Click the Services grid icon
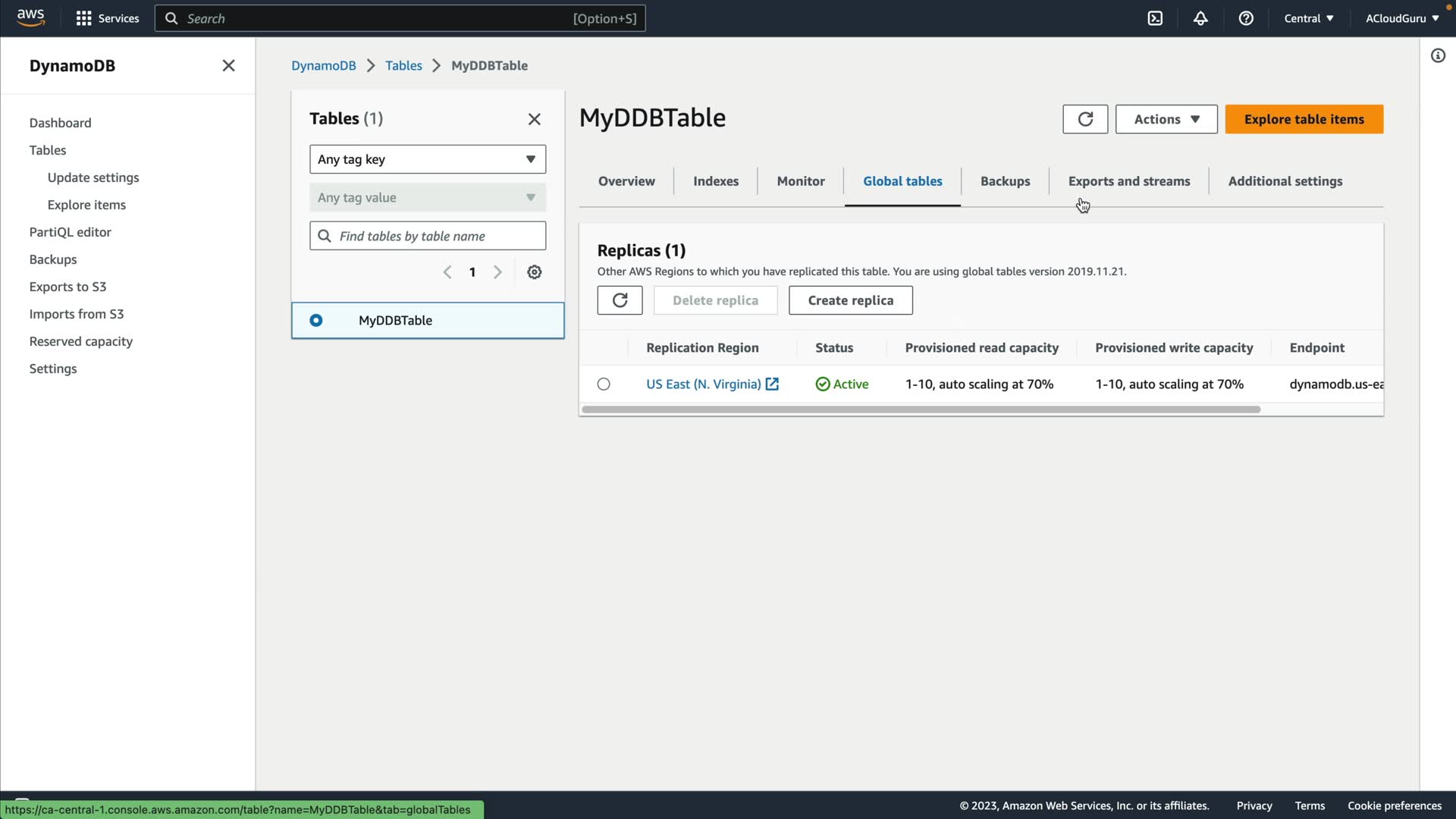The width and height of the screenshot is (1456, 819). point(83,18)
